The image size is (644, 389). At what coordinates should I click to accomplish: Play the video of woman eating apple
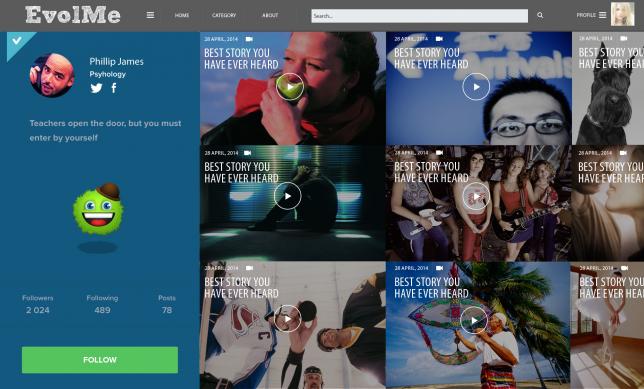[290, 87]
